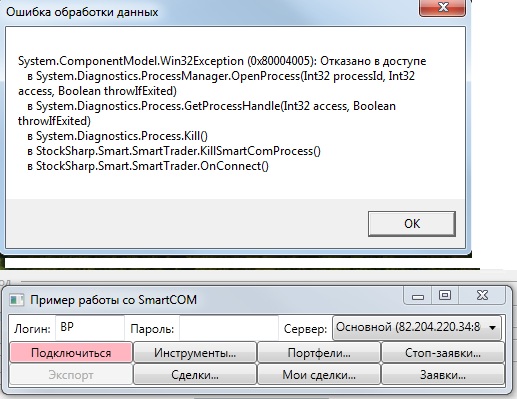
Task: Click the disabled Экспорт button
Action: click(x=71, y=375)
